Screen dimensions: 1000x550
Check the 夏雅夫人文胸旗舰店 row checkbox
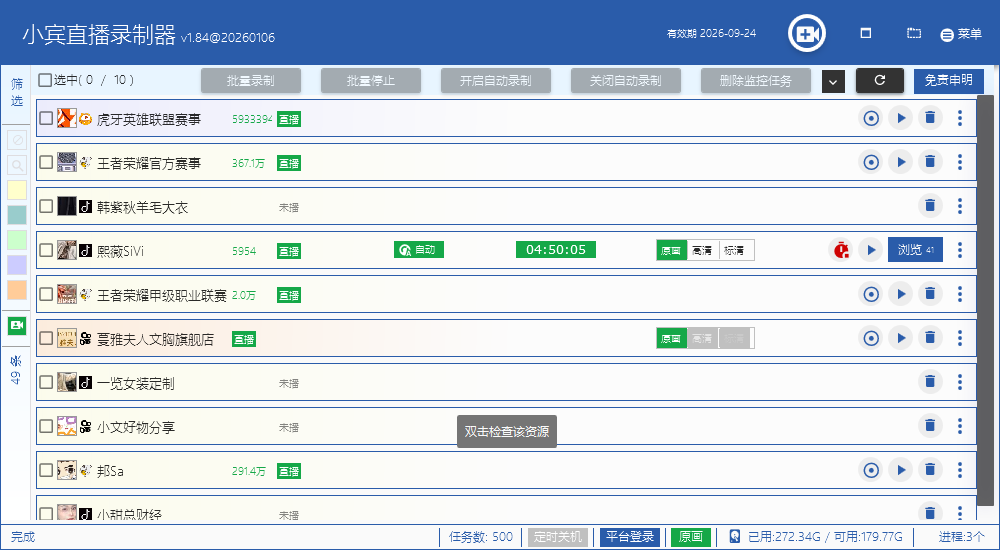46,338
